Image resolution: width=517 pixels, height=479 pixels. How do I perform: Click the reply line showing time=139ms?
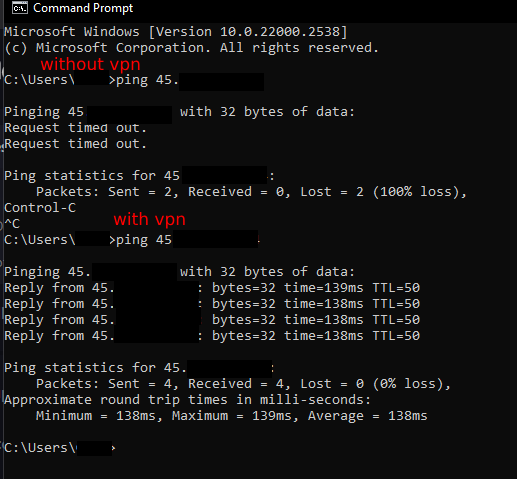click(212, 288)
